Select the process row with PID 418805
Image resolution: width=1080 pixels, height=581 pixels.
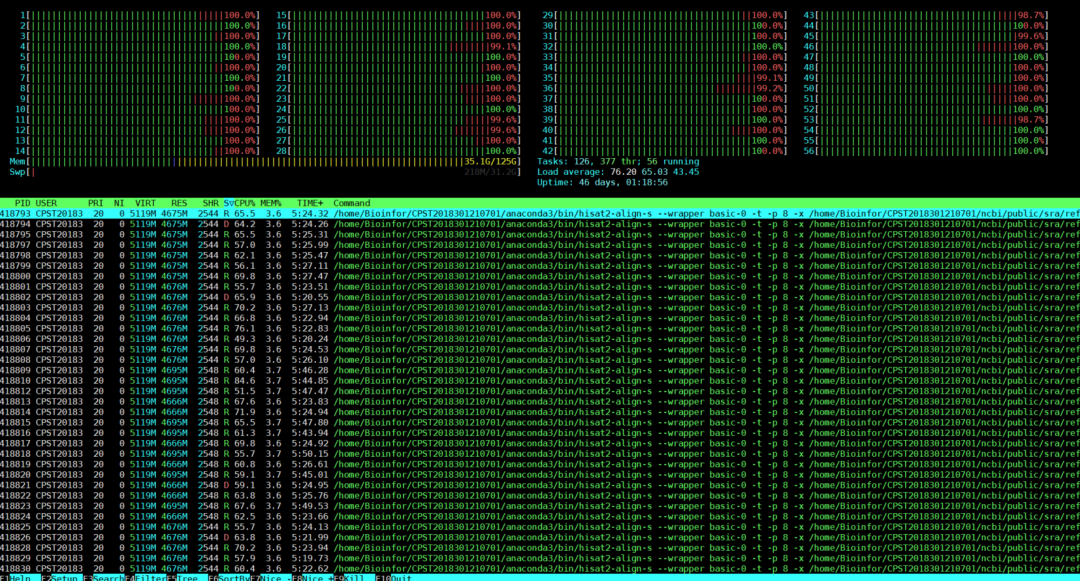(x=540, y=328)
